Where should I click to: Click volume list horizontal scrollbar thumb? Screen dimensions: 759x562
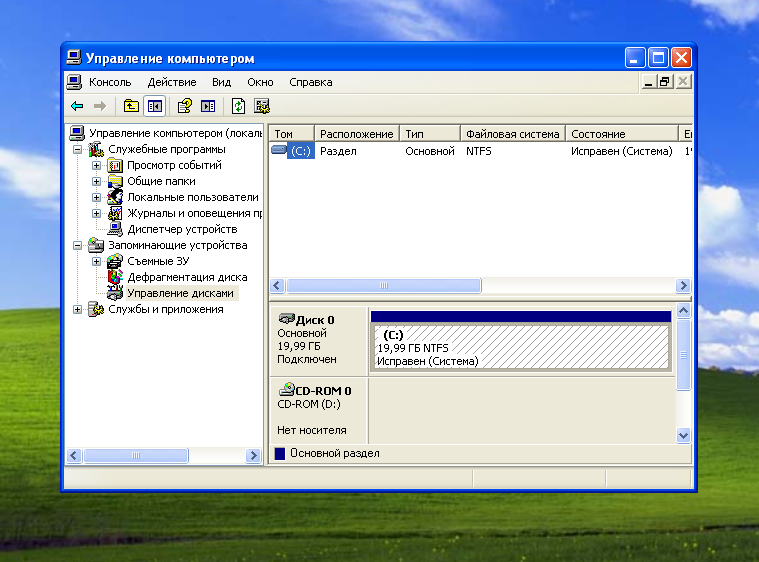click(x=384, y=286)
